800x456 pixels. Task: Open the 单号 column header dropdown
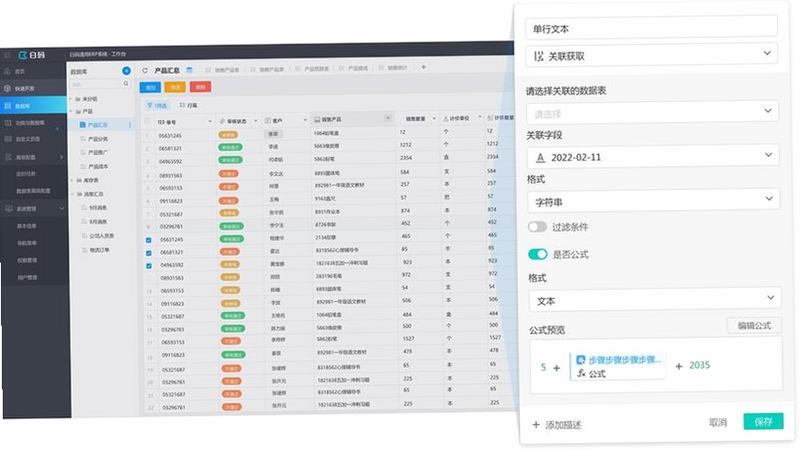210,121
